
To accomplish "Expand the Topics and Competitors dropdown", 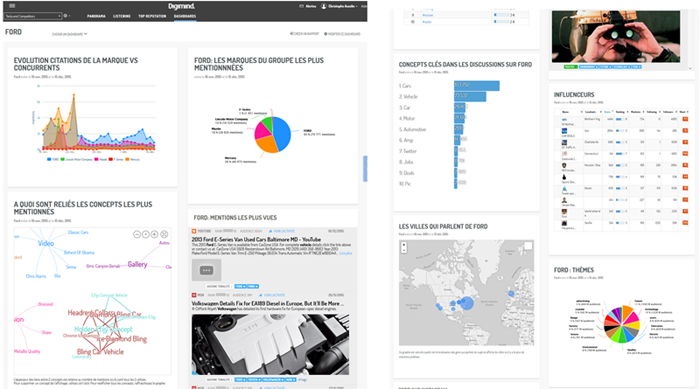I will pyautogui.click(x=33, y=16).
